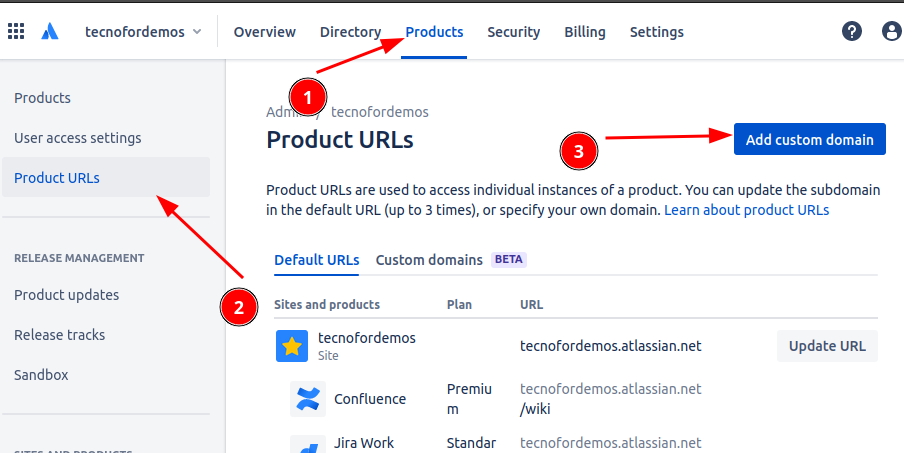Open the Overview tab

coord(264,32)
